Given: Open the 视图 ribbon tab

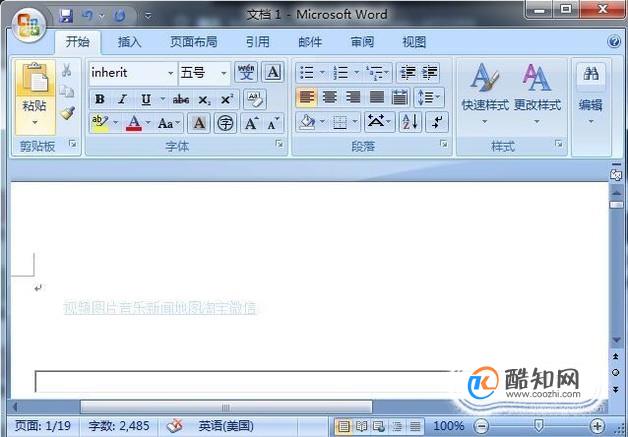Looking at the screenshot, I should click(x=414, y=42).
